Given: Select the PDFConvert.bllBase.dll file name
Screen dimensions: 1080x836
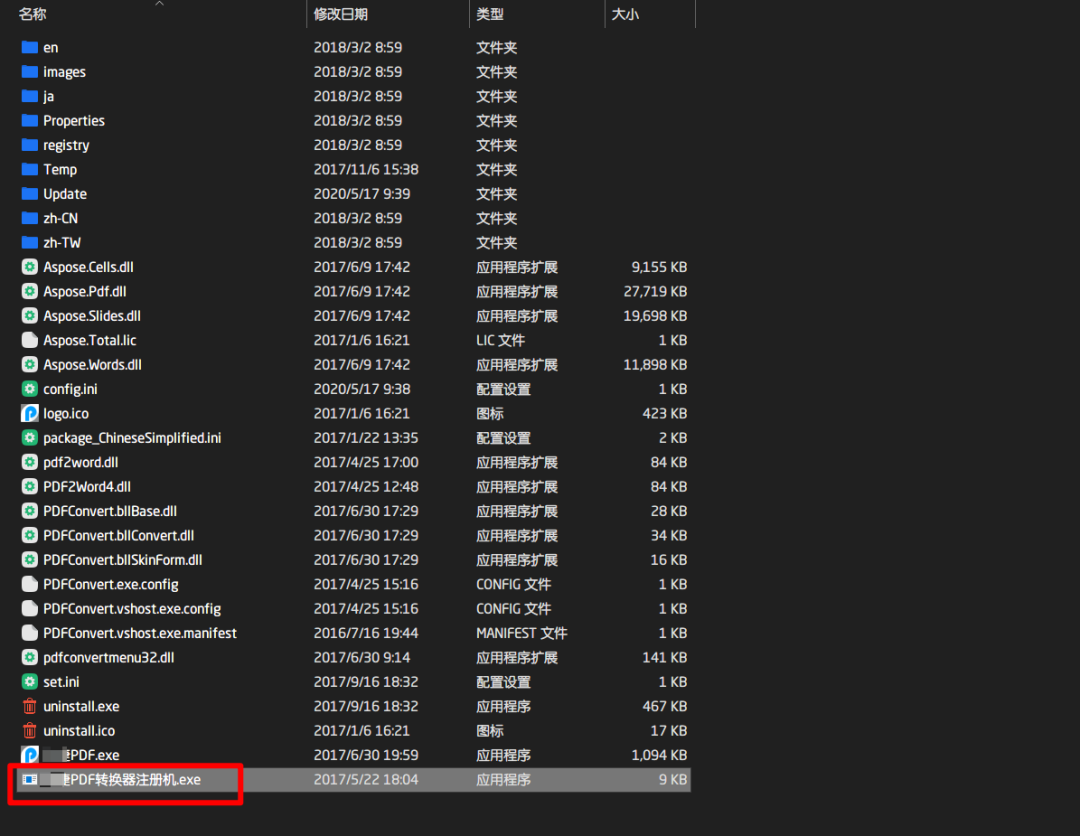Looking at the screenshot, I should coord(110,511).
